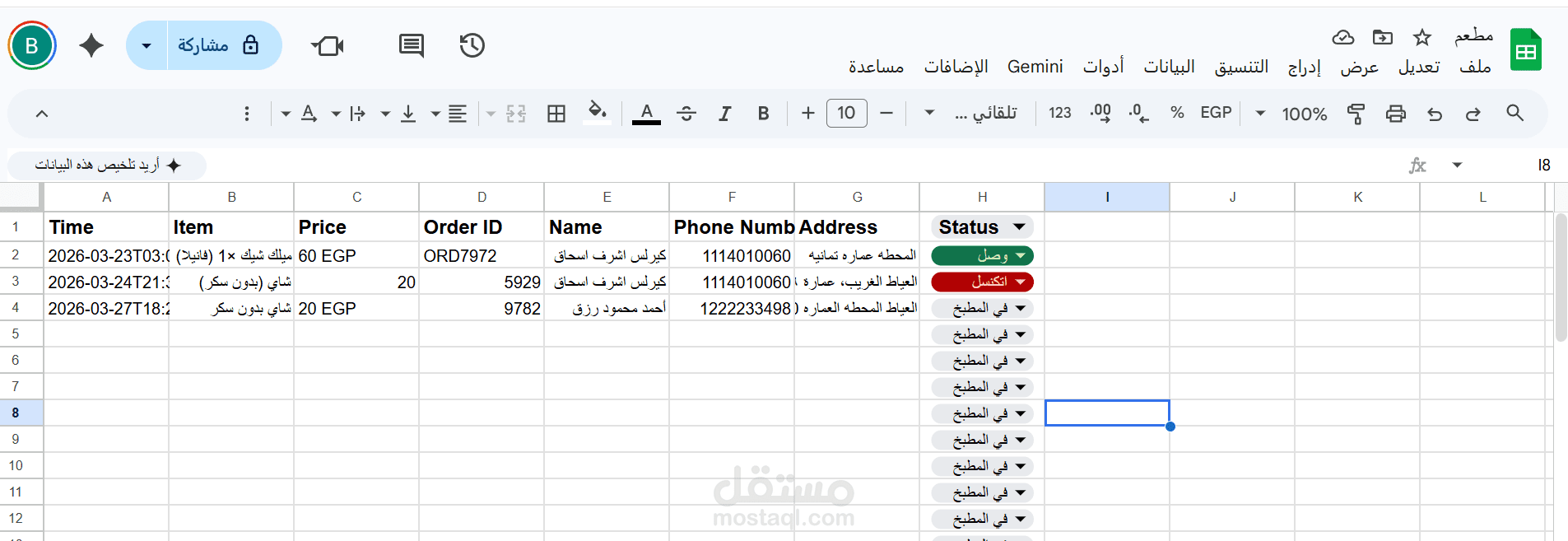
Task: Activate the paint format tool
Action: (1356, 114)
